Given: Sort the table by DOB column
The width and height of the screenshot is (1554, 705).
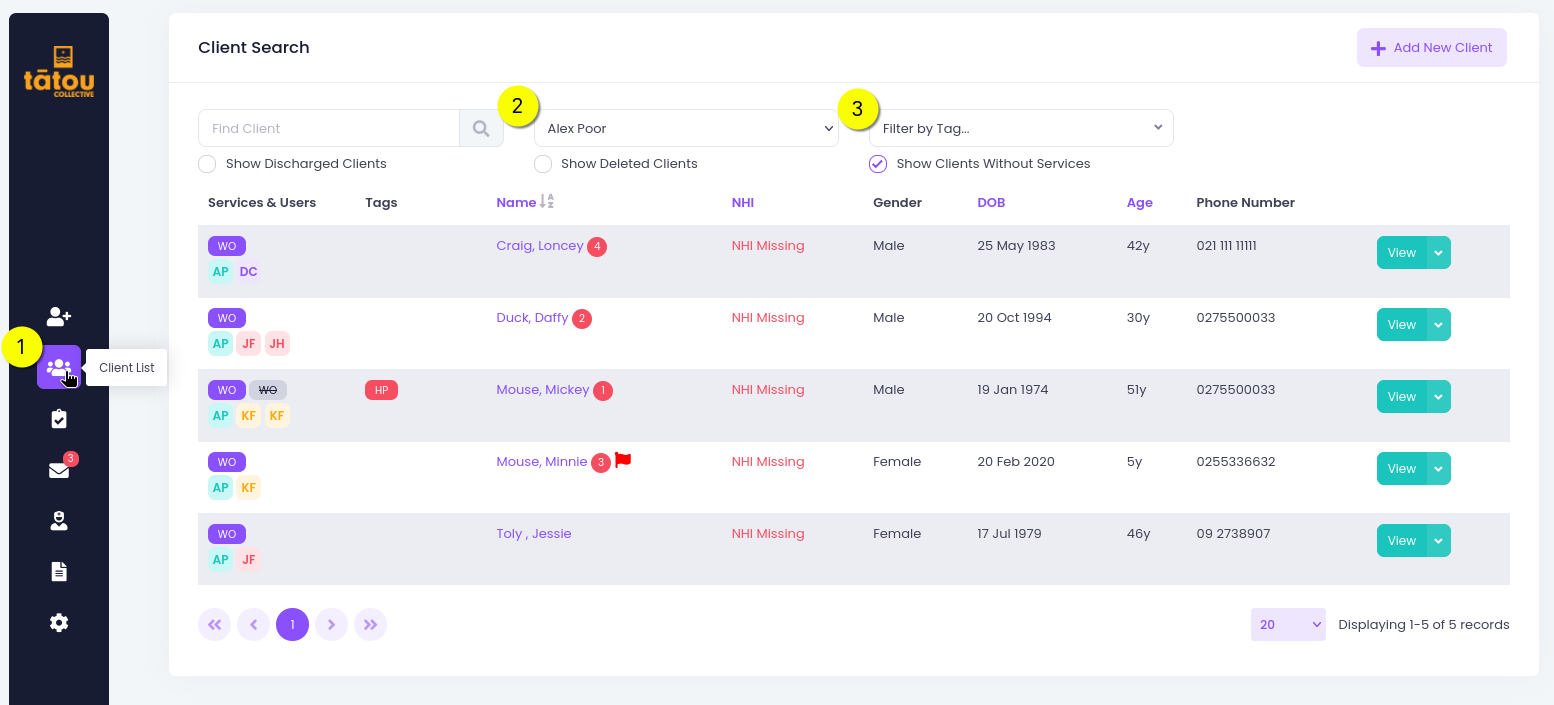Looking at the screenshot, I should [991, 202].
